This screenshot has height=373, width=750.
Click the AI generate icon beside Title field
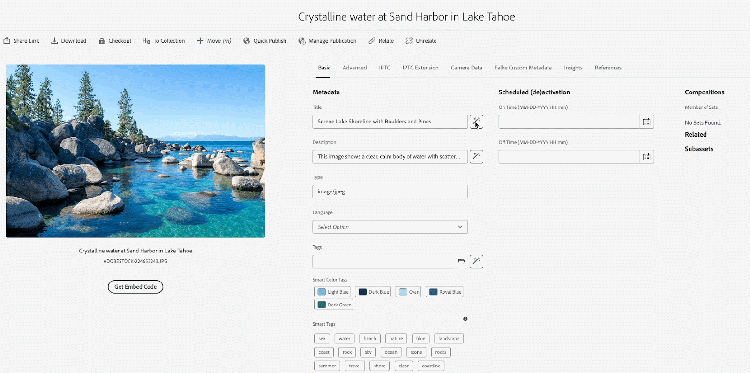[476, 121]
